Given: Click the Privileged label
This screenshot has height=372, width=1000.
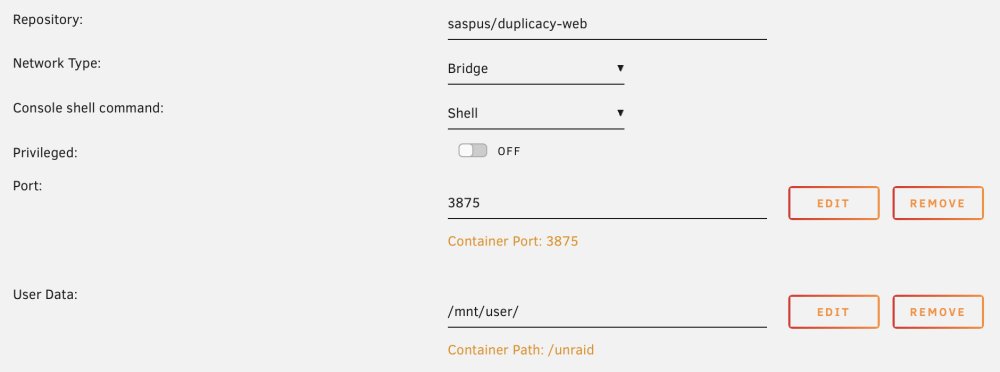Looking at the screenshot, I should [44, 153].
